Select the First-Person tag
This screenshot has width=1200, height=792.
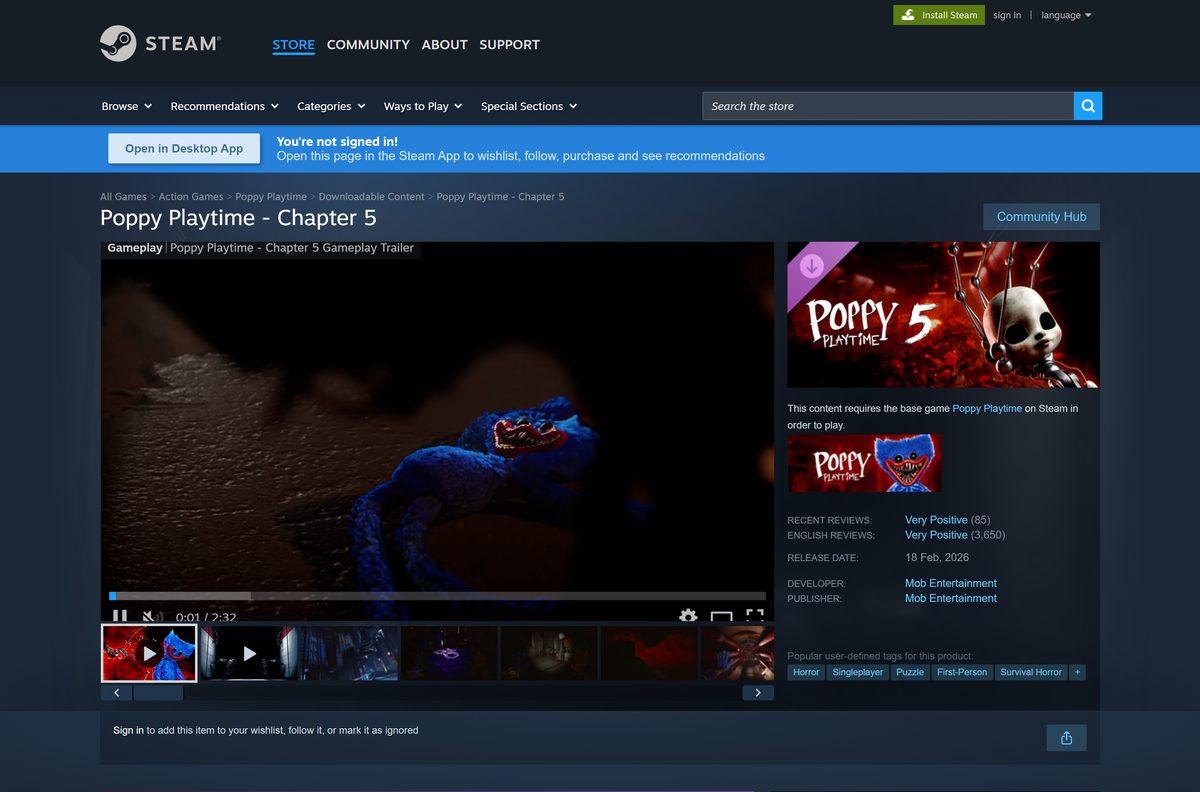click(962, 672)
